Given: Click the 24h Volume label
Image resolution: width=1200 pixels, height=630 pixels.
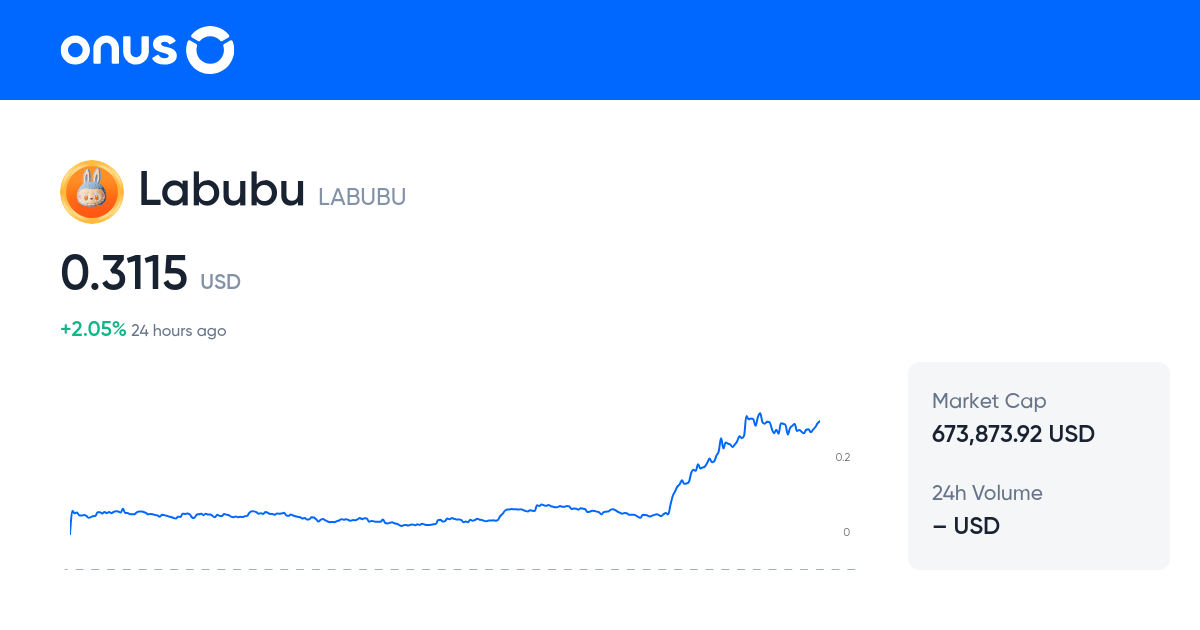Looking at the screenshot, I should (987, 493).
